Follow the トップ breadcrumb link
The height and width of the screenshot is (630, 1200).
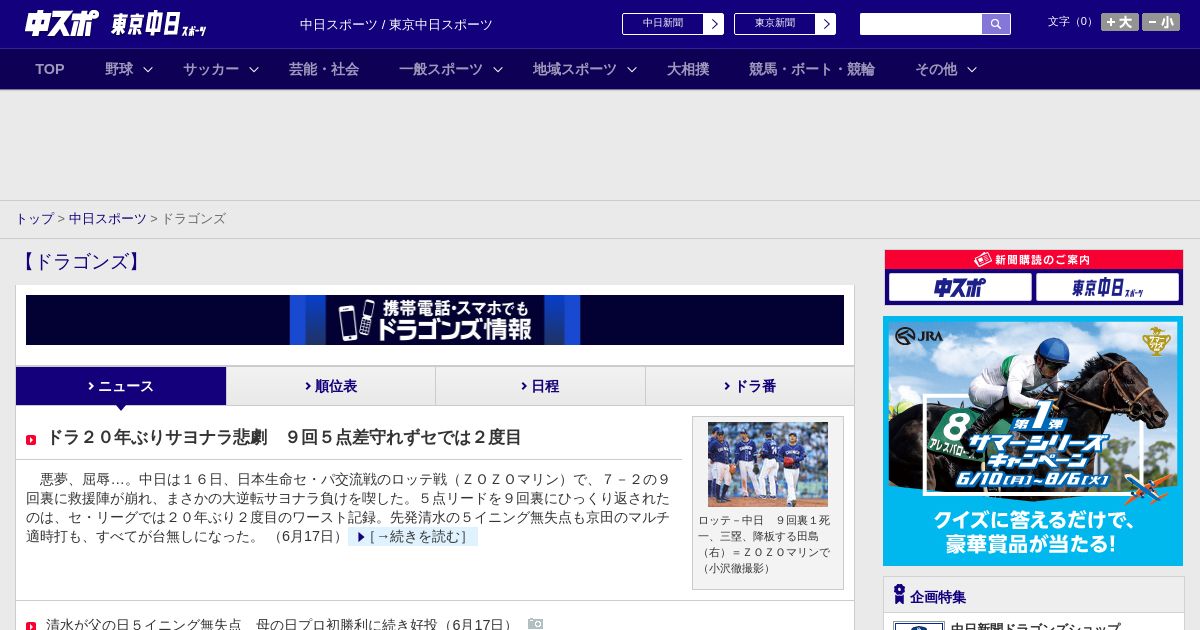[x=34, y=218]
